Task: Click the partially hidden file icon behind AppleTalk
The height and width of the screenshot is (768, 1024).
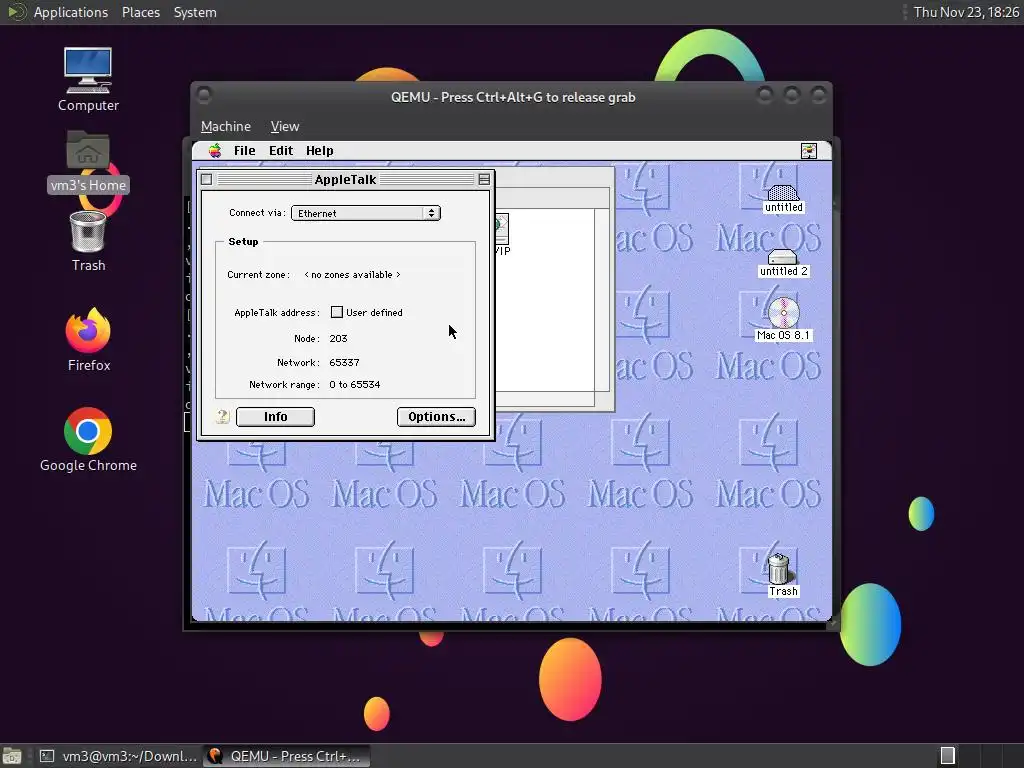Action: coord(503,235)
